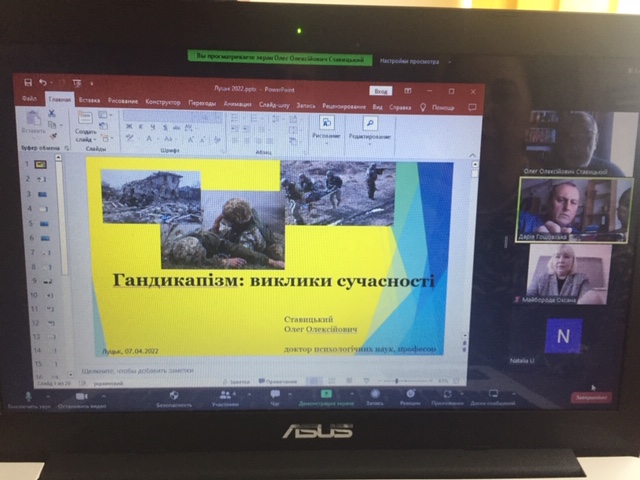Switch to the Анимация ribbon tab
640x480 pixels.
(238, 104)
